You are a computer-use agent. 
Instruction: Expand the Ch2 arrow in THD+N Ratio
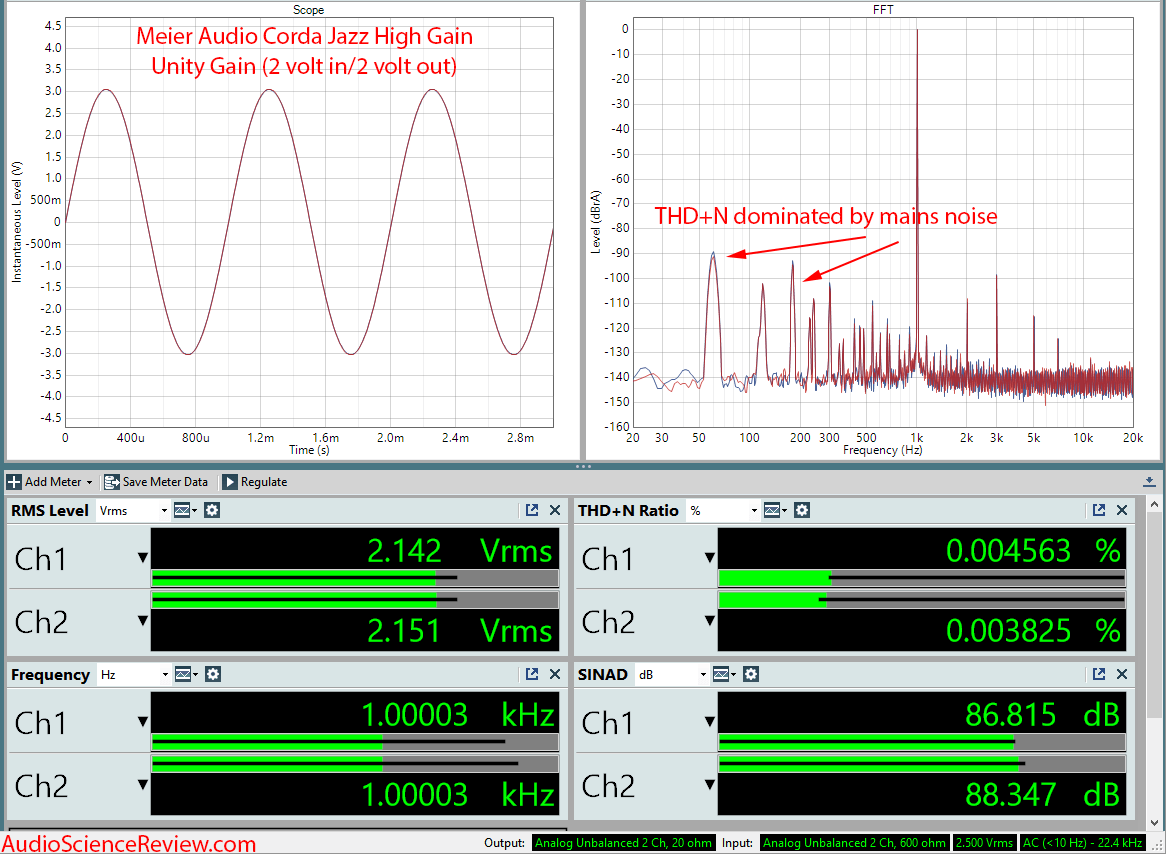[709, 620]
